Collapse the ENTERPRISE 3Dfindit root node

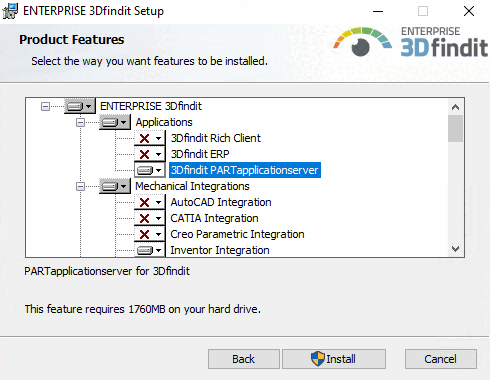coord(45,107)
